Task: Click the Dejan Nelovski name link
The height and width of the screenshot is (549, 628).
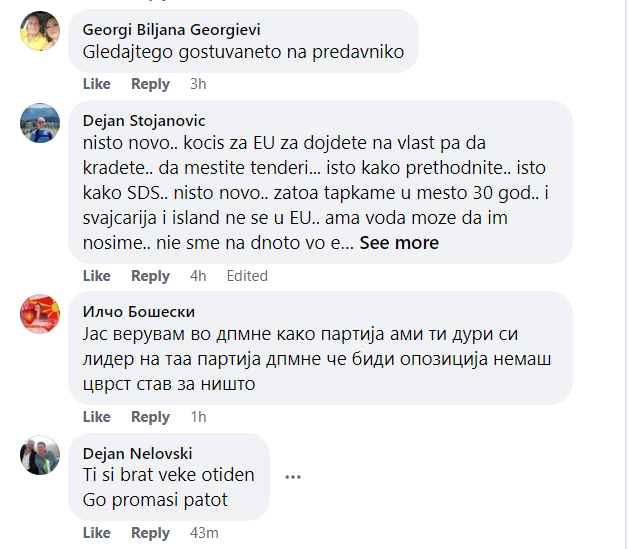Action: pos(137,452)
